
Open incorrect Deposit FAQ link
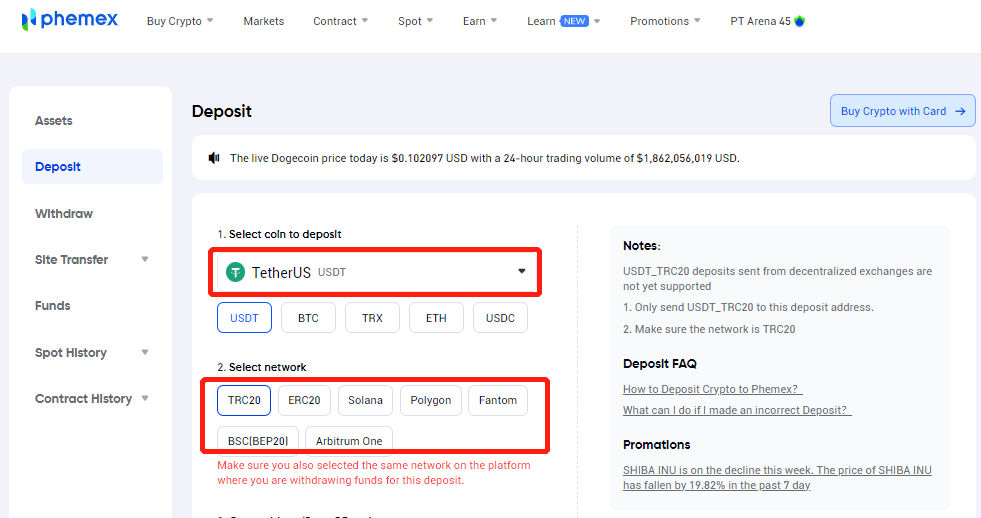coord(737,410)
